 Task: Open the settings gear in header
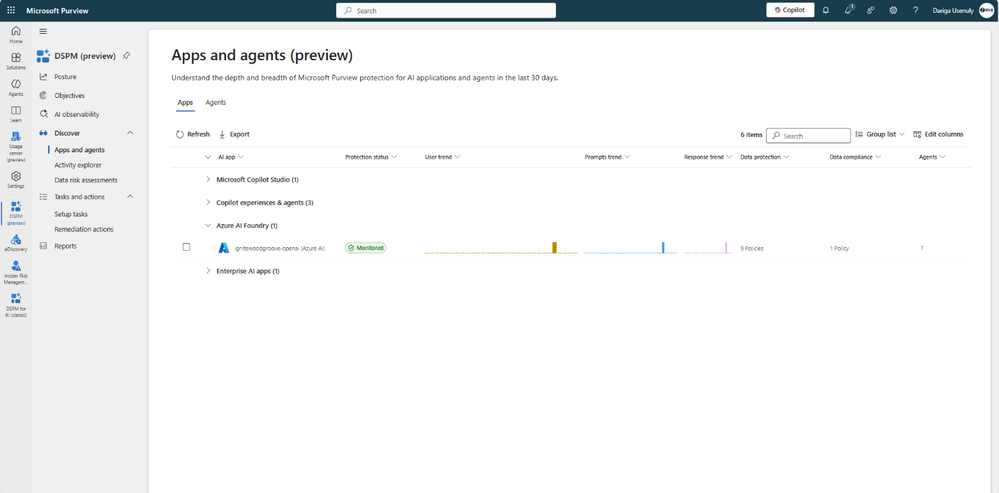[893, 10]
